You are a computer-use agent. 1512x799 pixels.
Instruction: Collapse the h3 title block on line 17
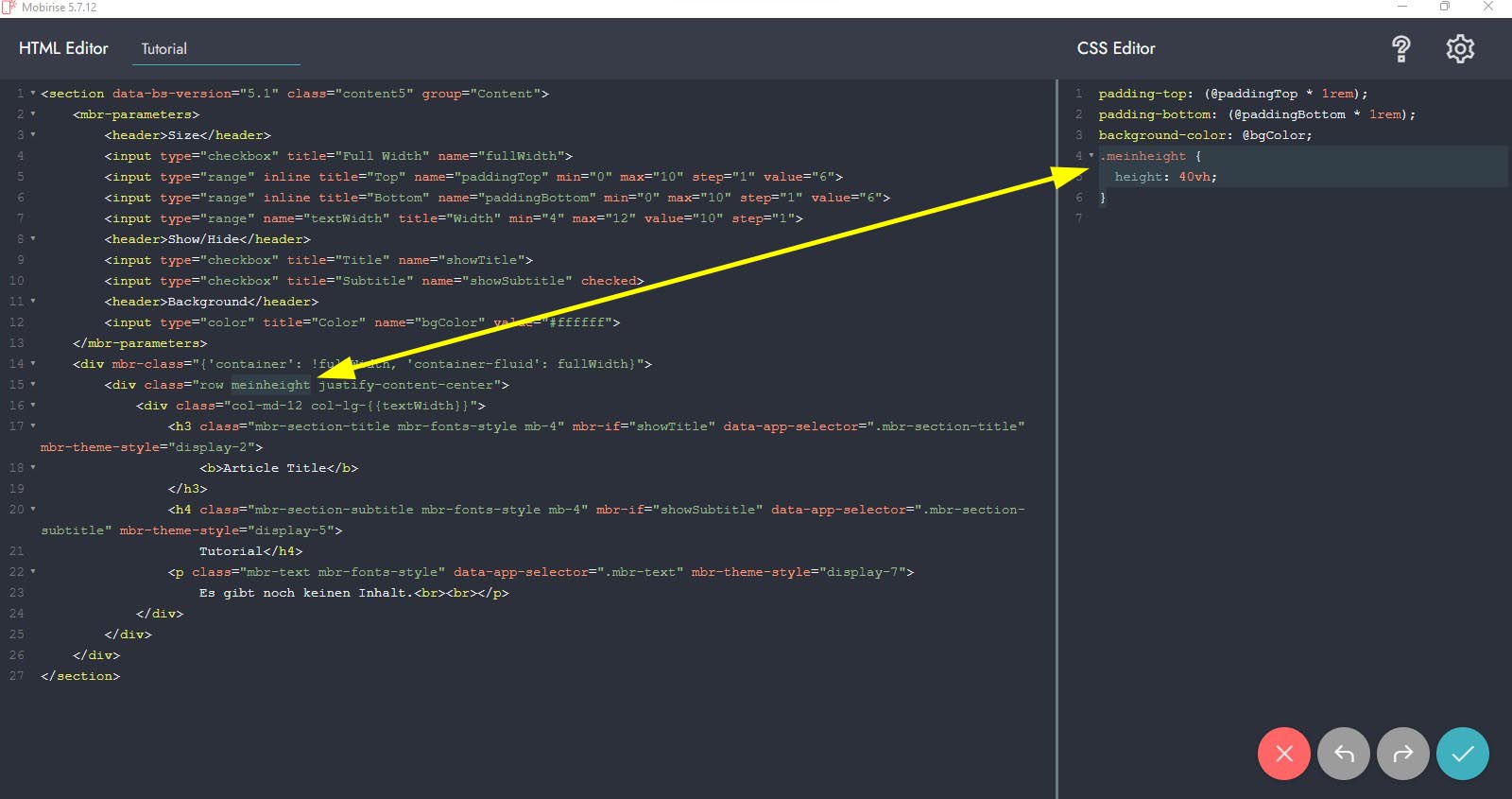click(x=33, y=426)
